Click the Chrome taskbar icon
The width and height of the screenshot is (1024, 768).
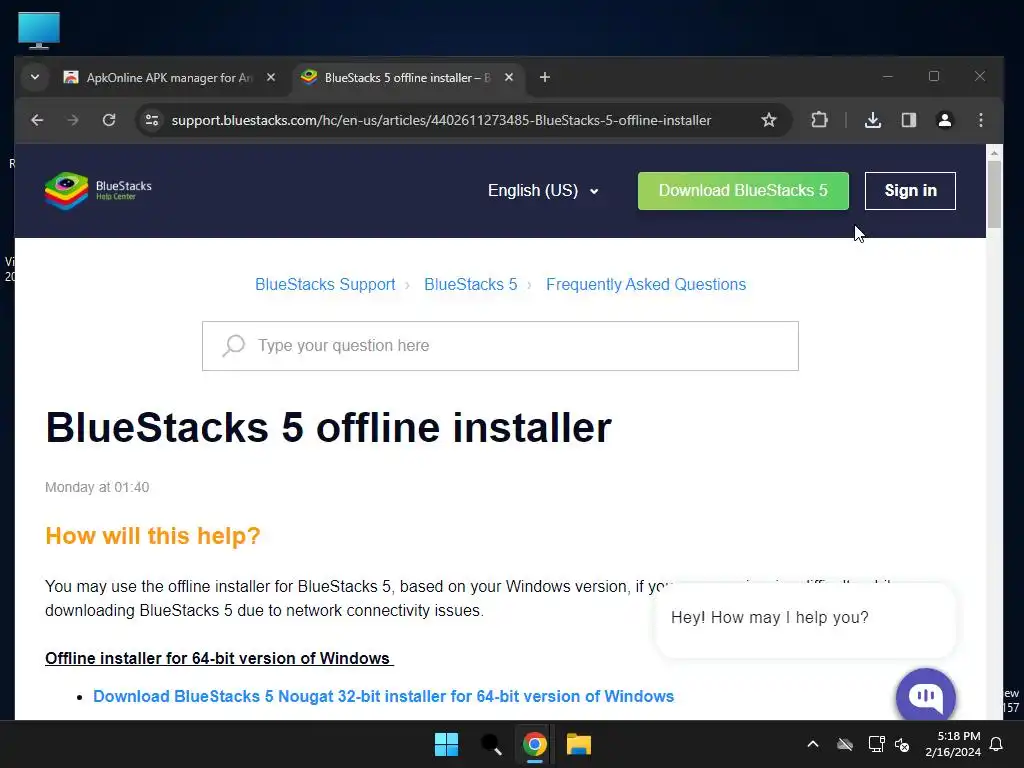click(534, 744)
